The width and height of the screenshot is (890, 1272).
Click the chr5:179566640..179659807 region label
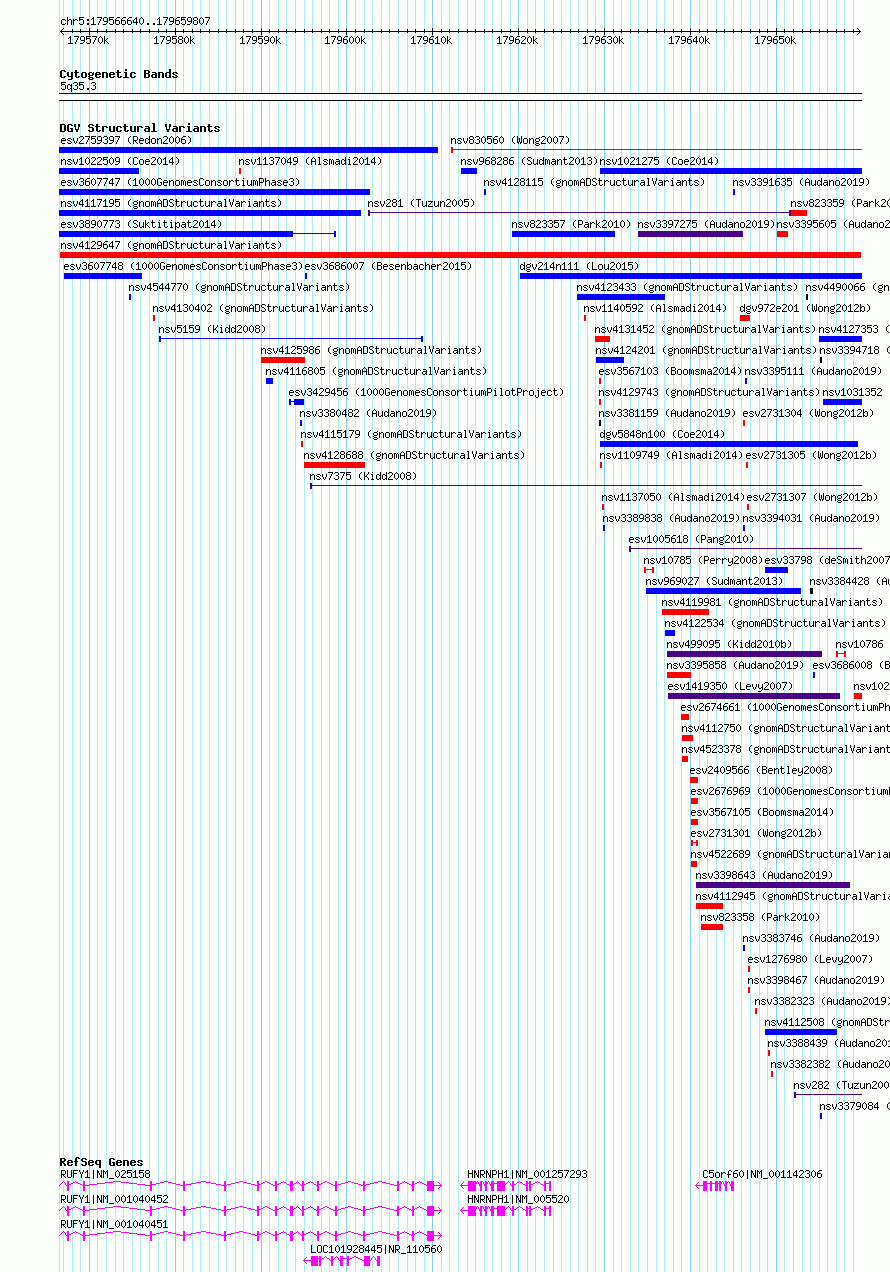(x=135, y=21)
